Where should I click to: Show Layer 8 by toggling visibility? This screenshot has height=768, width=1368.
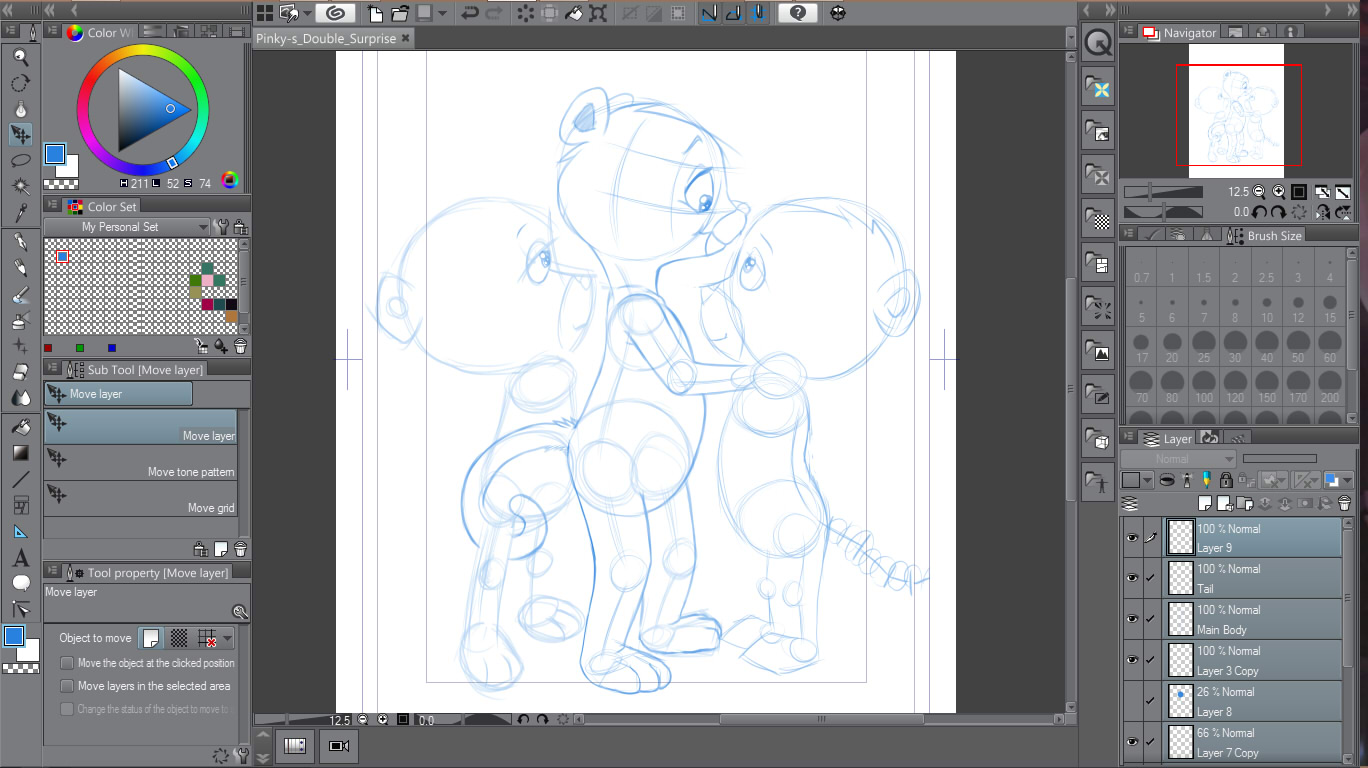click(x=1132, y=701)
